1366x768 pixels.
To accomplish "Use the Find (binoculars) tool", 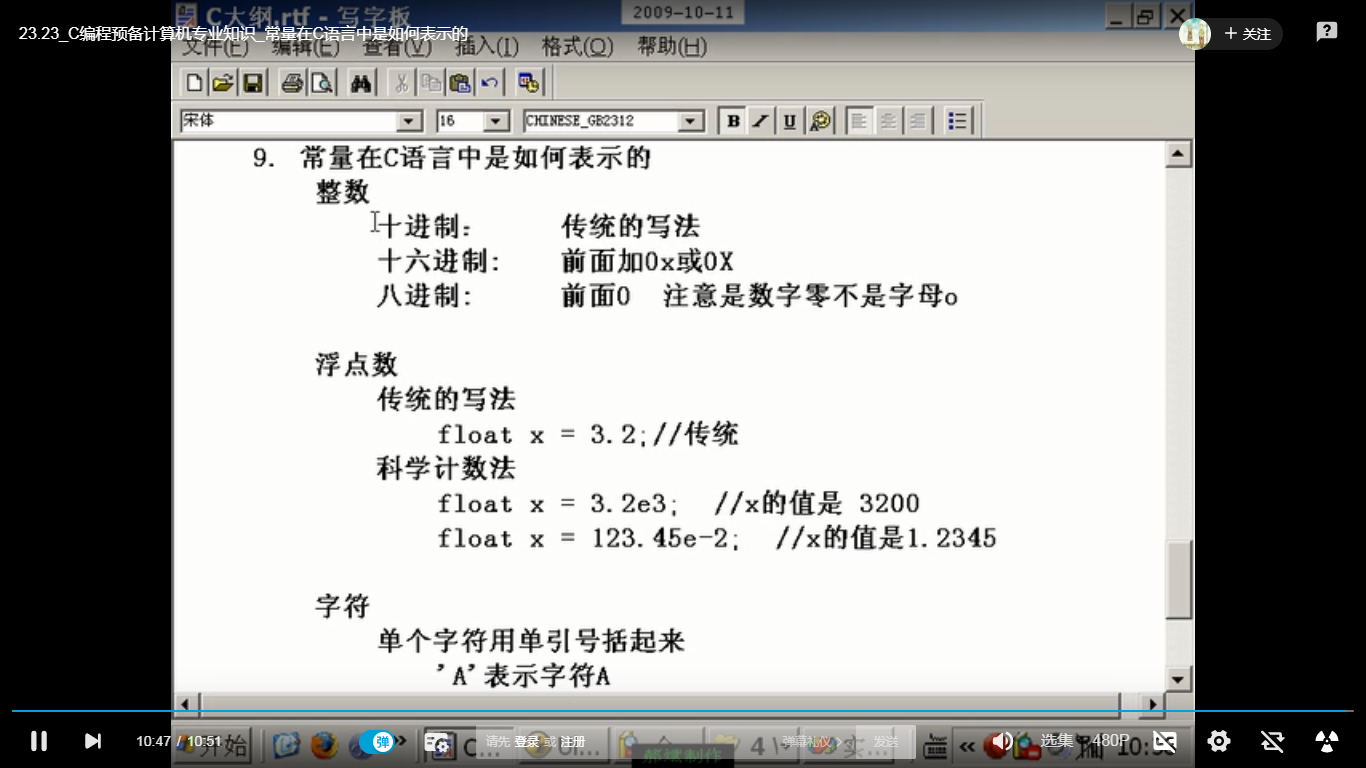I will point(358,83).
